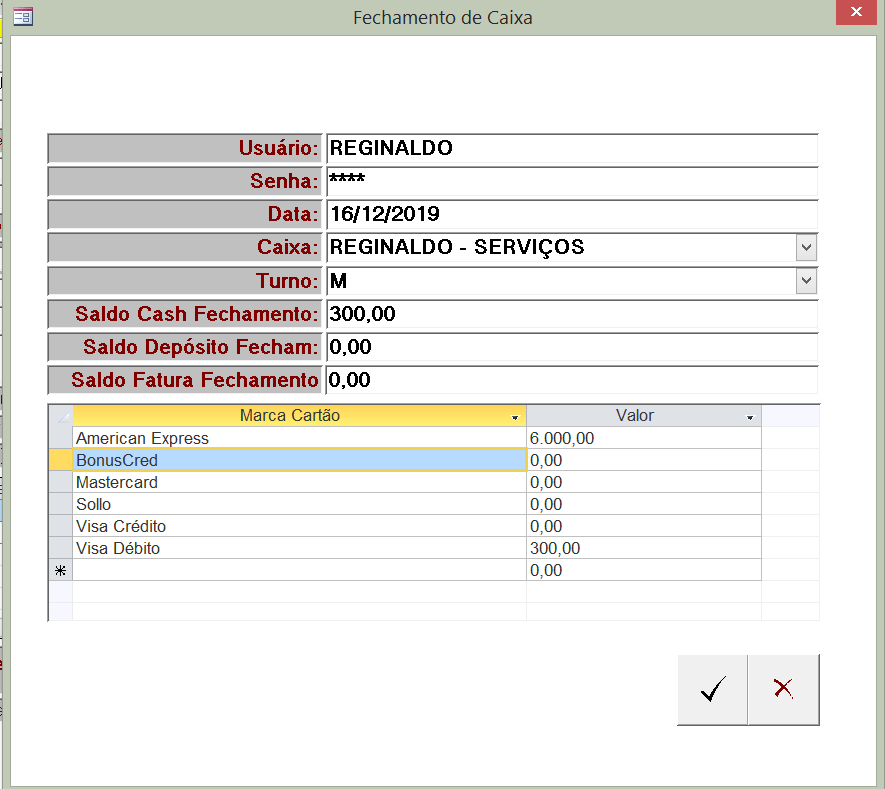Click the select-all corner of card grid

60,416
